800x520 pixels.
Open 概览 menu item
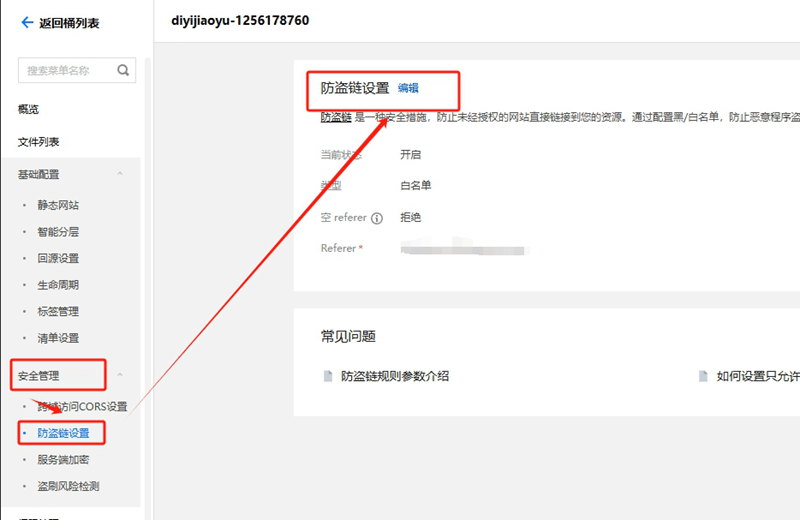(28, 109)
